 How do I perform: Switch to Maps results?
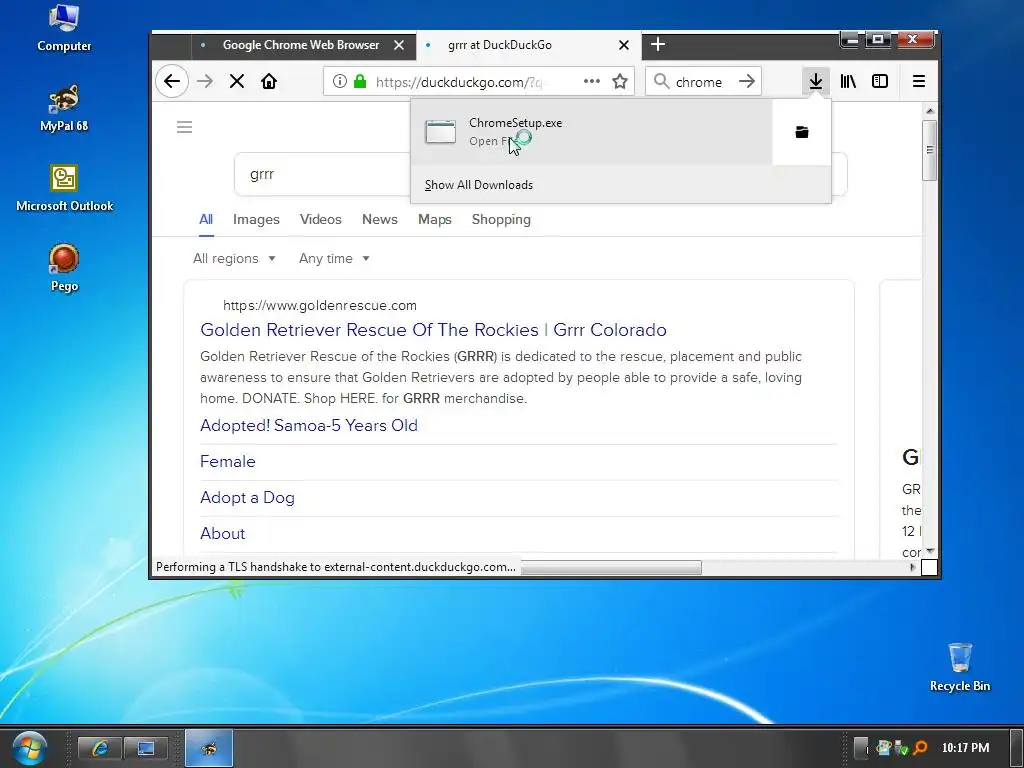click(435, 219)
